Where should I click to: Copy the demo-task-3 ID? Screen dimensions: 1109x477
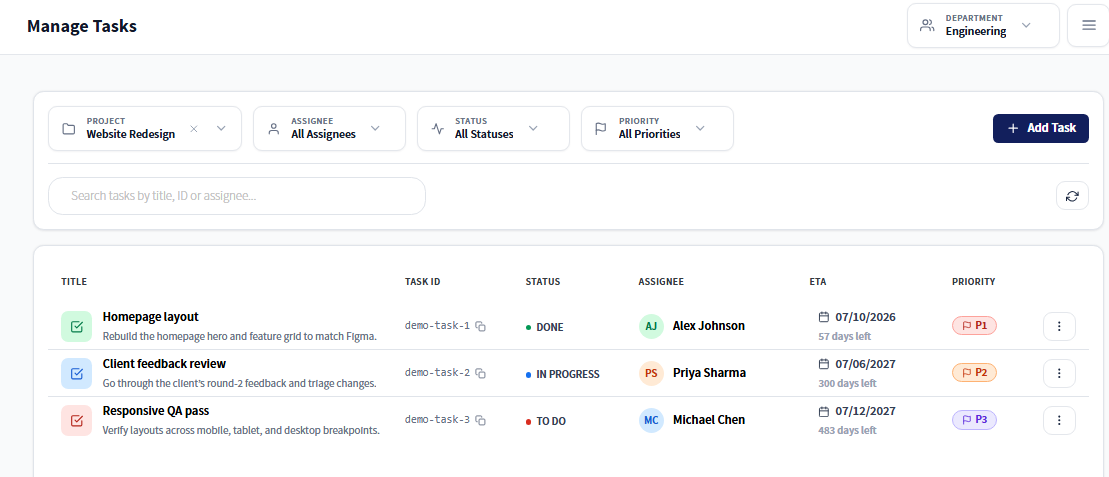click(480, 420)
